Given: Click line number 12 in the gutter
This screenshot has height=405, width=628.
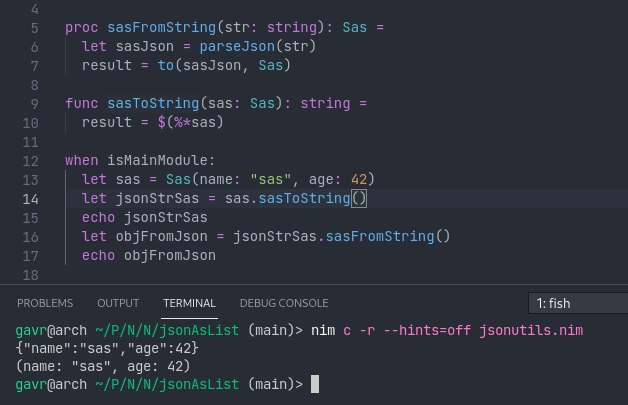Looking at the screenshot, I should pos(31,161).
